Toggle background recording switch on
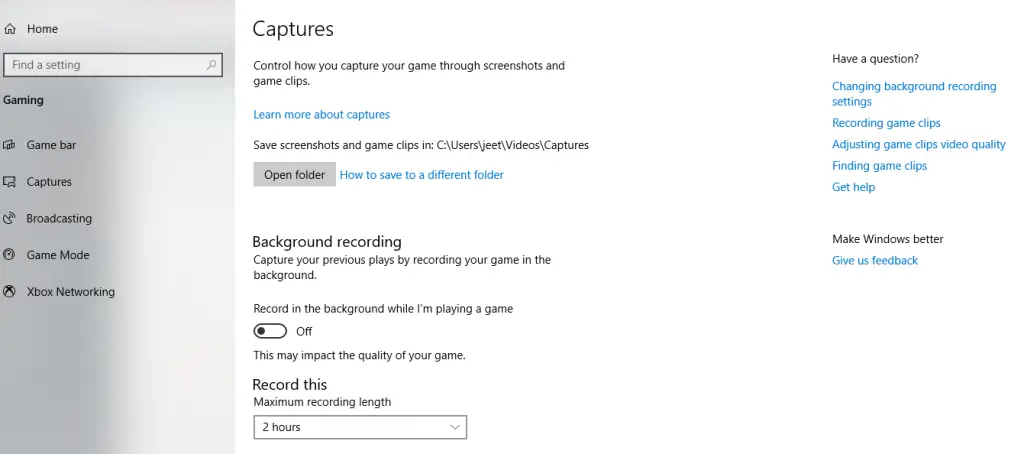Viewport: 1024px width, 454px height. (x=270, y=331)
